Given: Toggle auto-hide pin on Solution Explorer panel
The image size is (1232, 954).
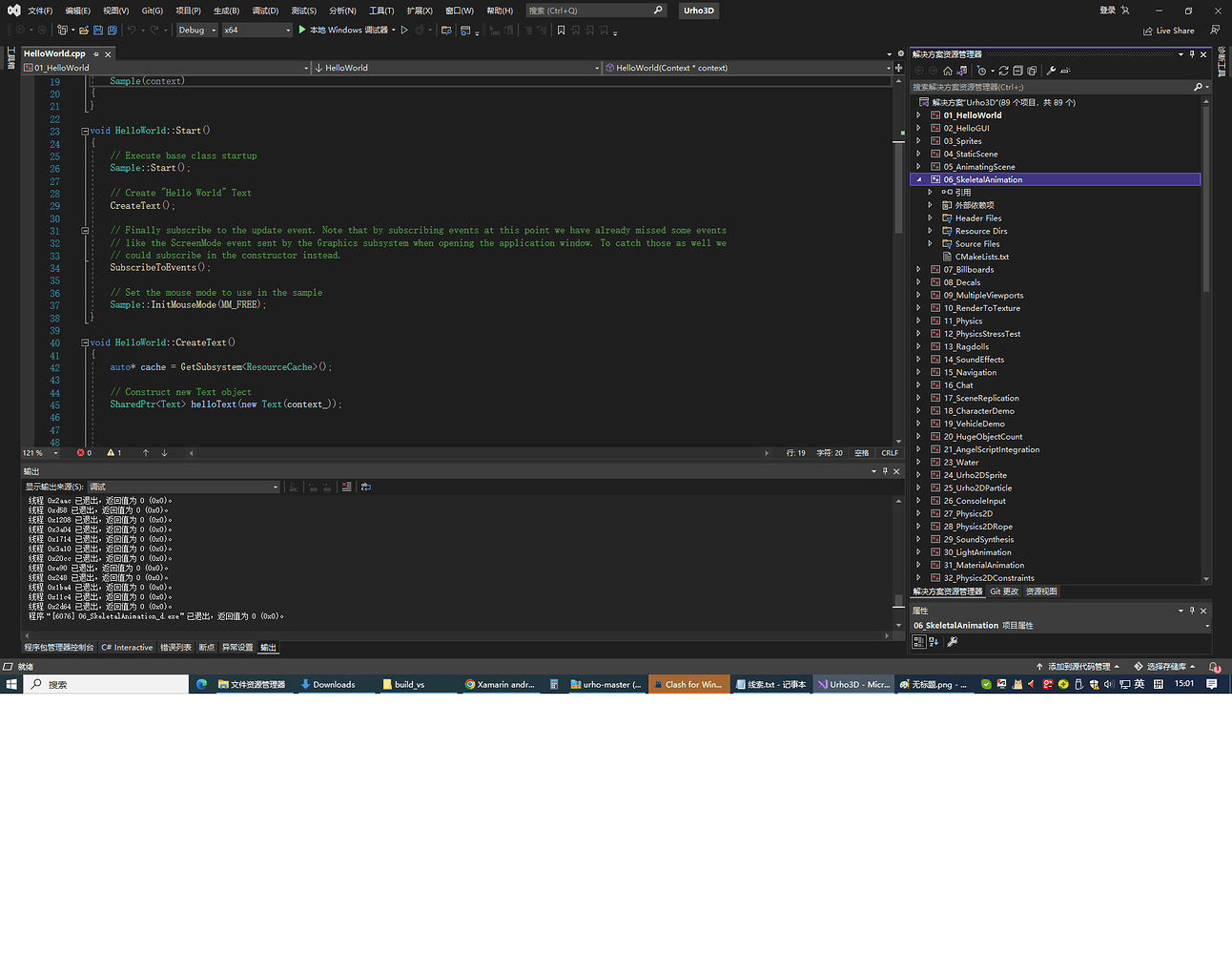Looking at the screenshot, I should 1192,54.
